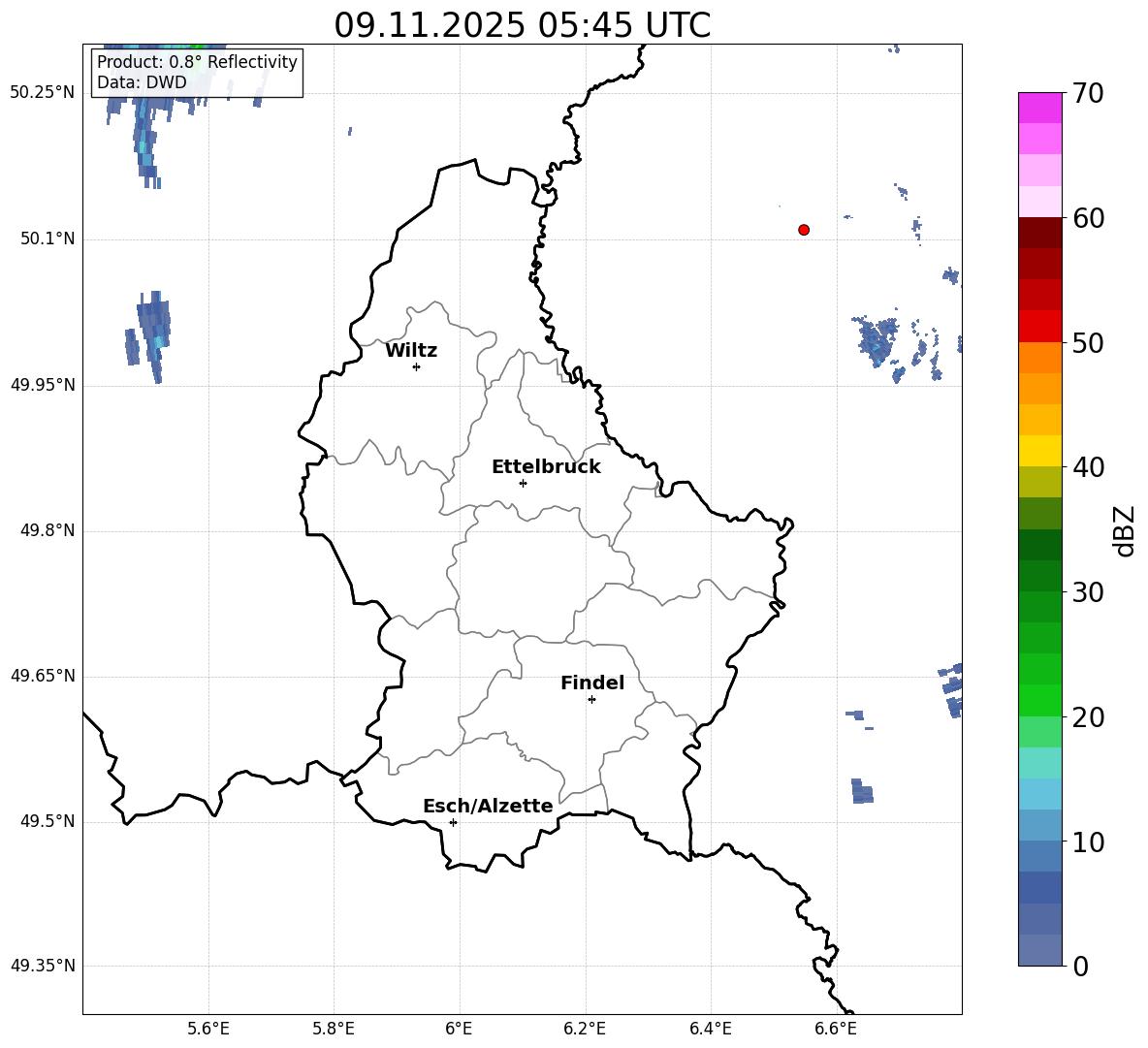Click the 50.1°N latitude label
Screen dimensions: 1148x1048
pos(47,239)
